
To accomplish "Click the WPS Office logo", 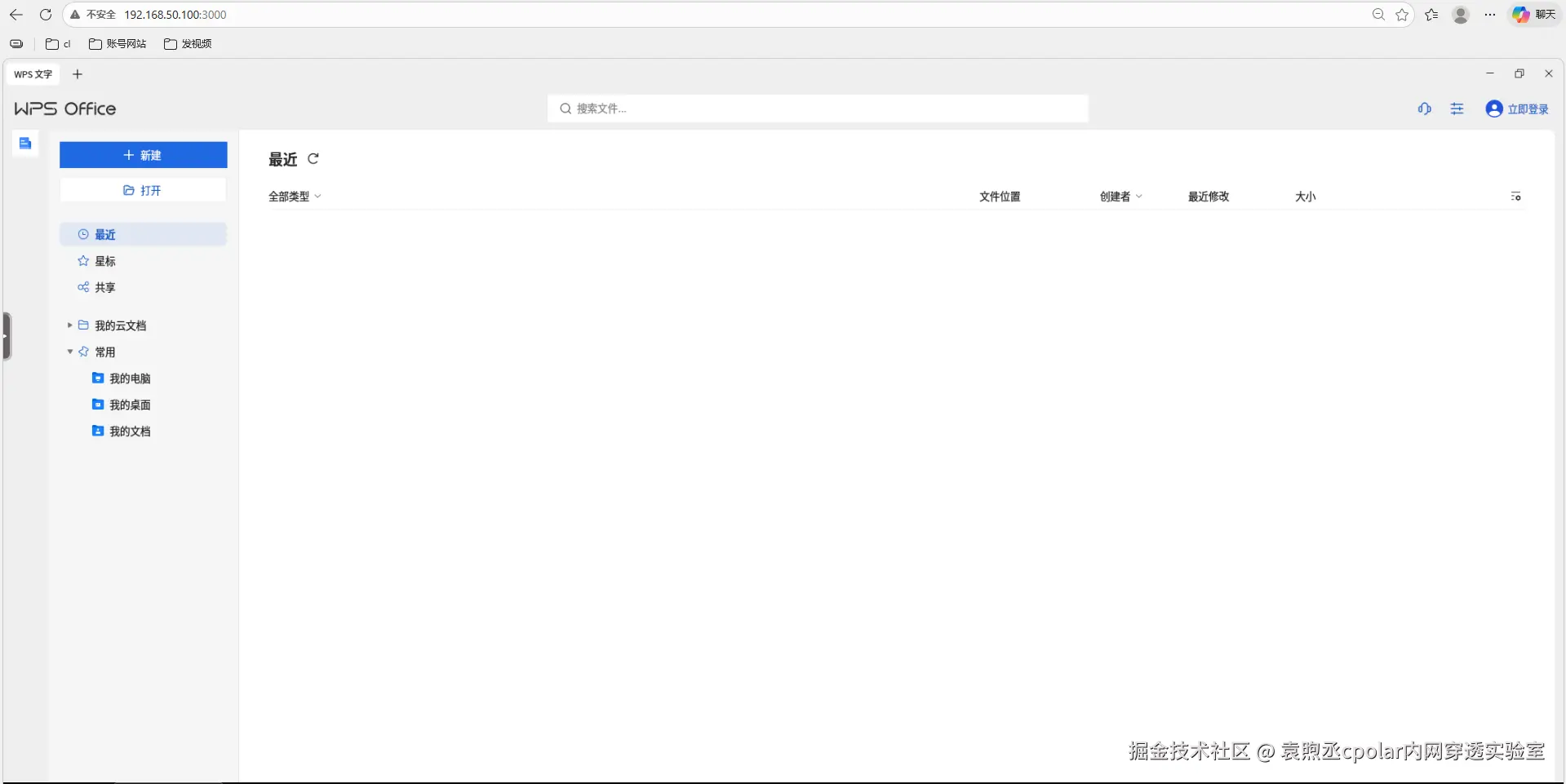I will tap(65, 109).
